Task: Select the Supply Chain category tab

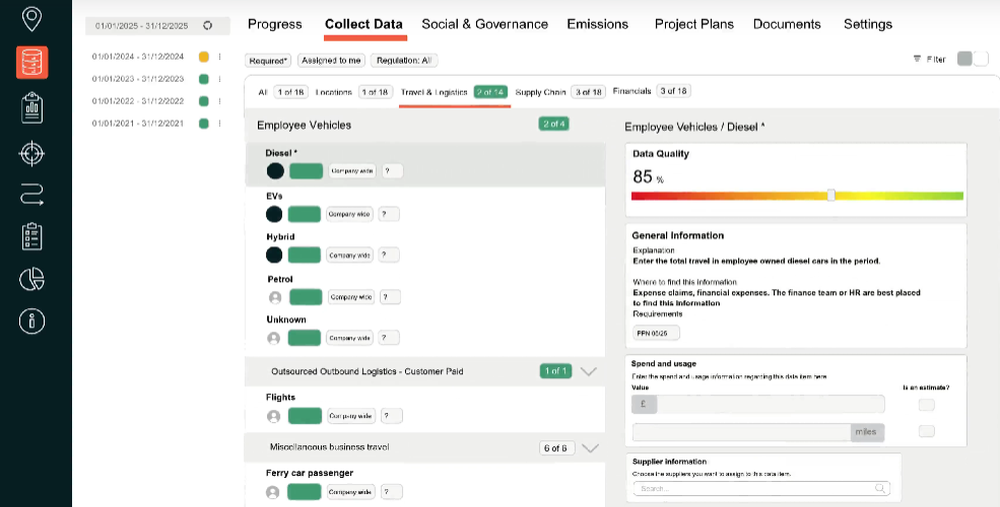Action: [x=561, y=92]
